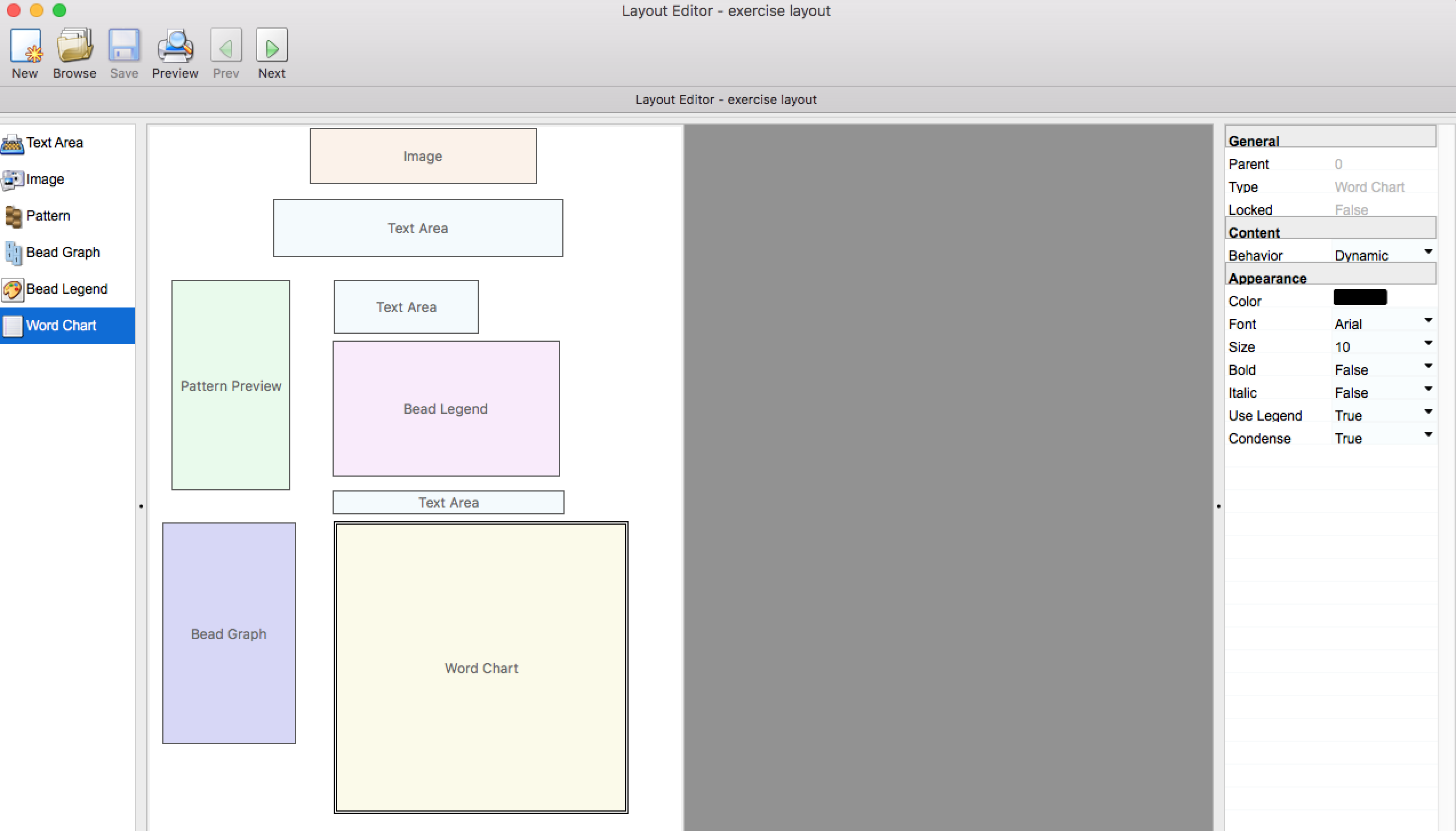The height and width of the screenshot is (831, 1456).
Task: Click the Type value Word Chart
Action: point(1369,187)
